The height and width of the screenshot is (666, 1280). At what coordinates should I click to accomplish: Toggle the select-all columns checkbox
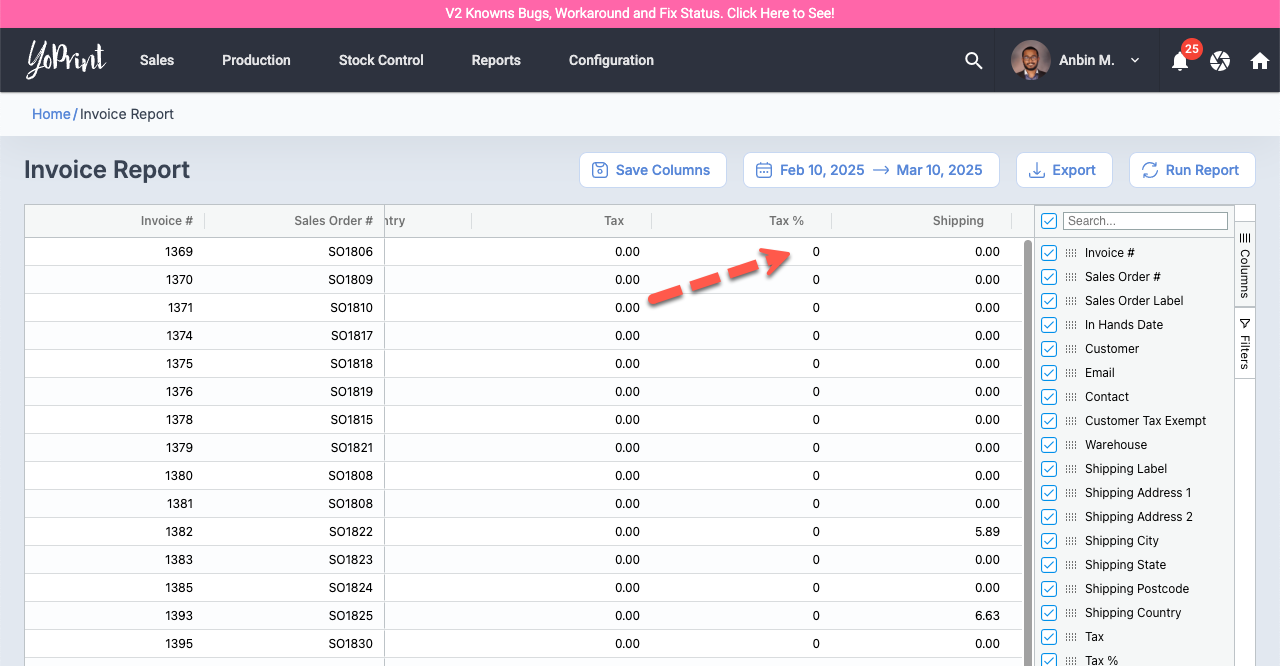(x=1049, y=221)
